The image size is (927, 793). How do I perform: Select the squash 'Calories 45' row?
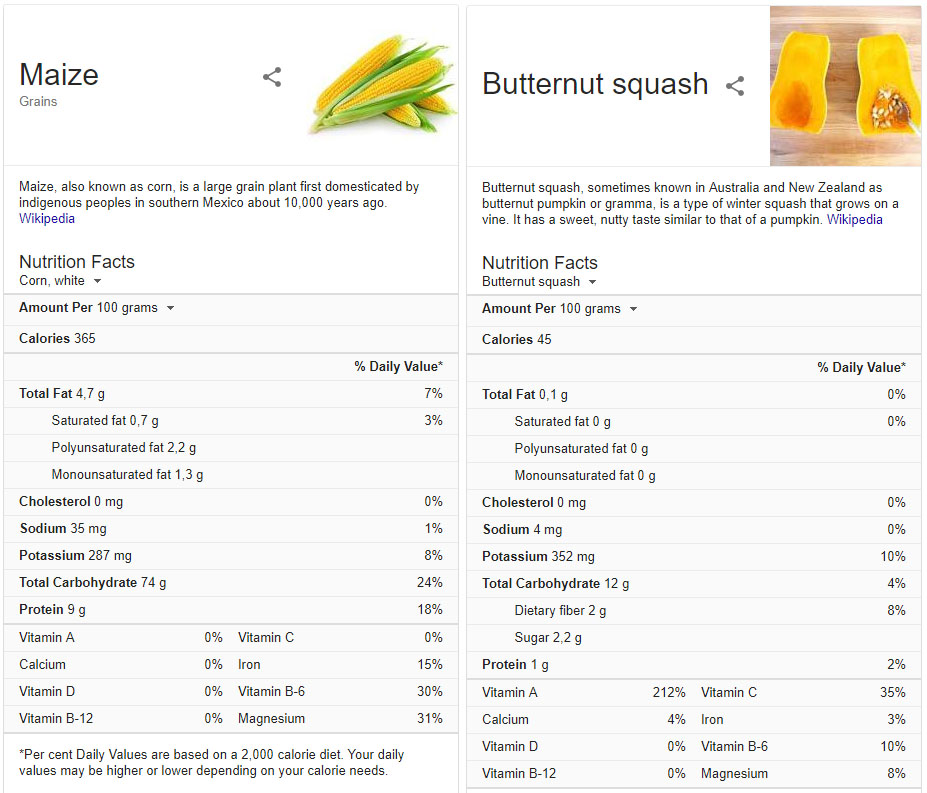click(x=694, y=340)
